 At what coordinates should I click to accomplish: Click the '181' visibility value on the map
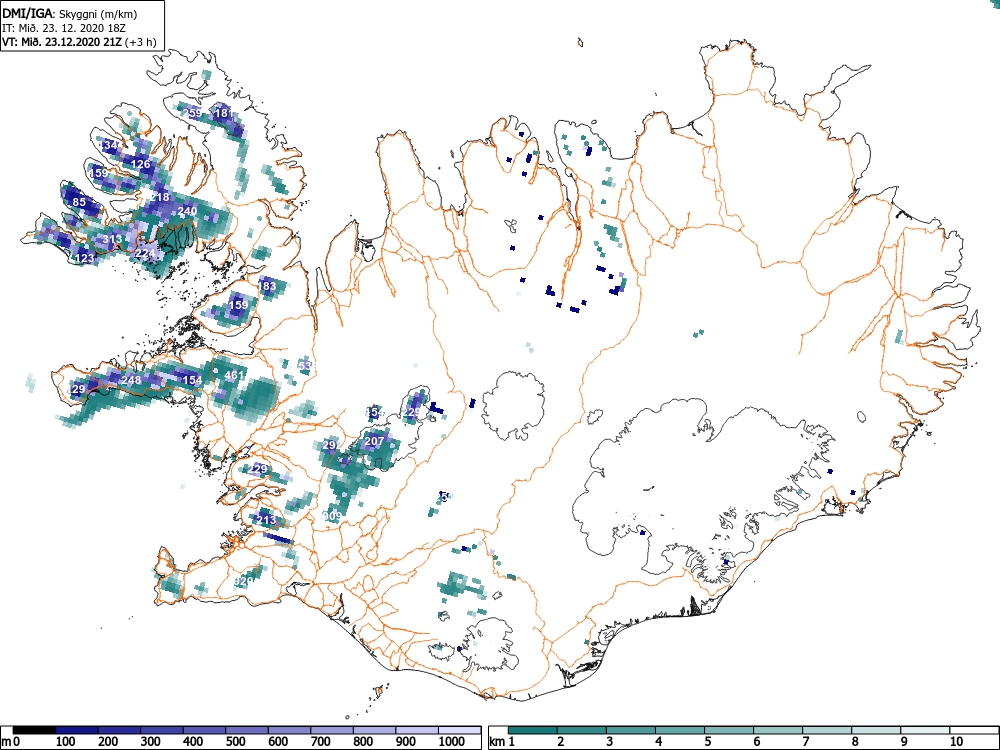pos(224,113)
